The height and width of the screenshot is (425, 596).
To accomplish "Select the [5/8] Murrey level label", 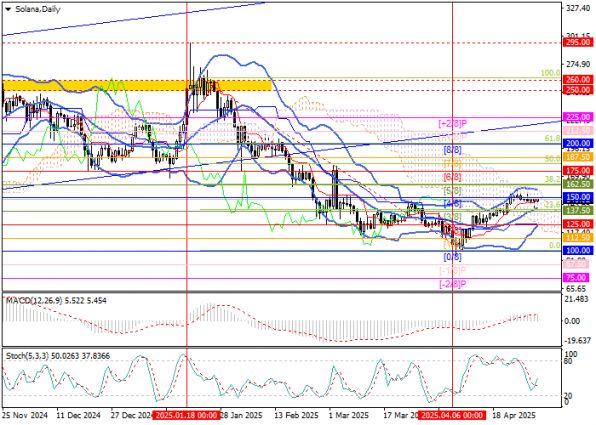I will [x=453, y=190].
